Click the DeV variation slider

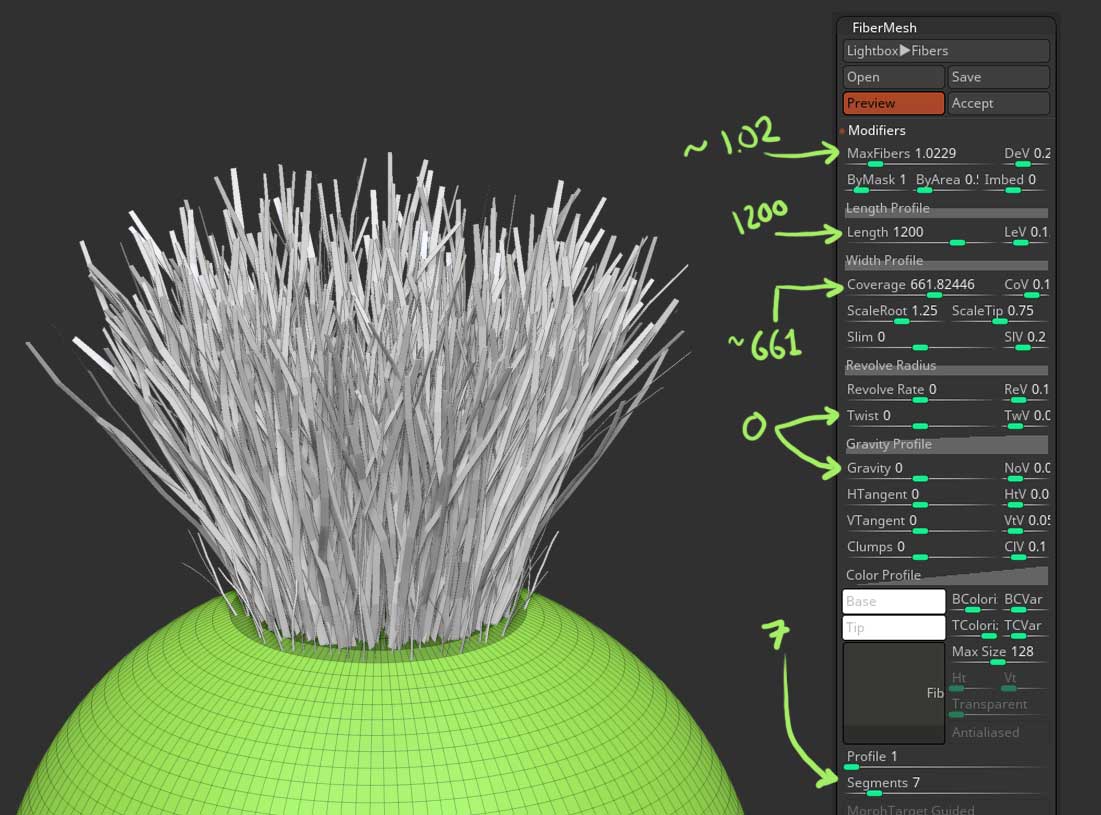[1027, 156]
